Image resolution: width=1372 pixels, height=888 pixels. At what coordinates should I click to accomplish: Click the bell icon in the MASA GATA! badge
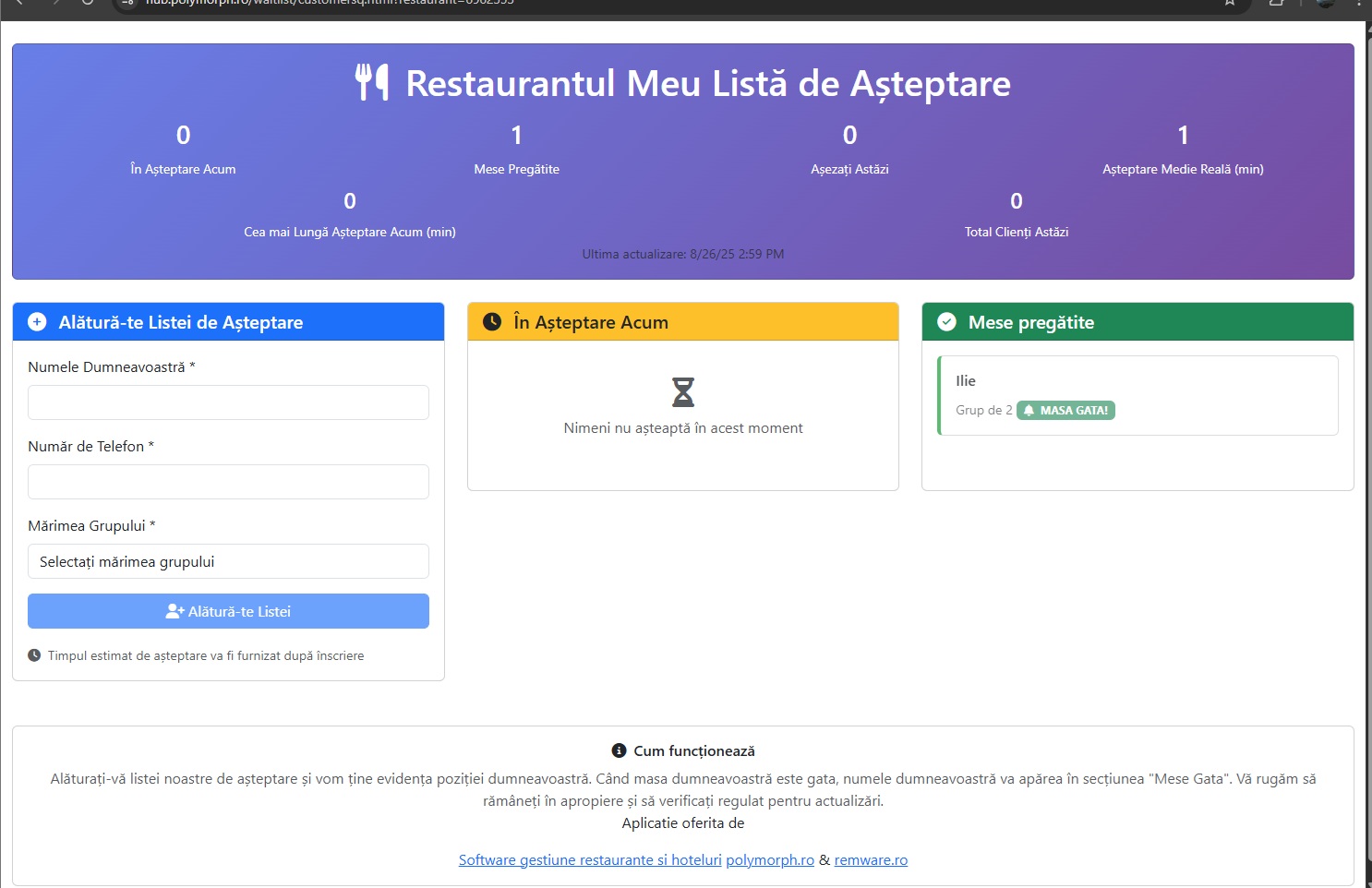click(x=1029, y=411)
